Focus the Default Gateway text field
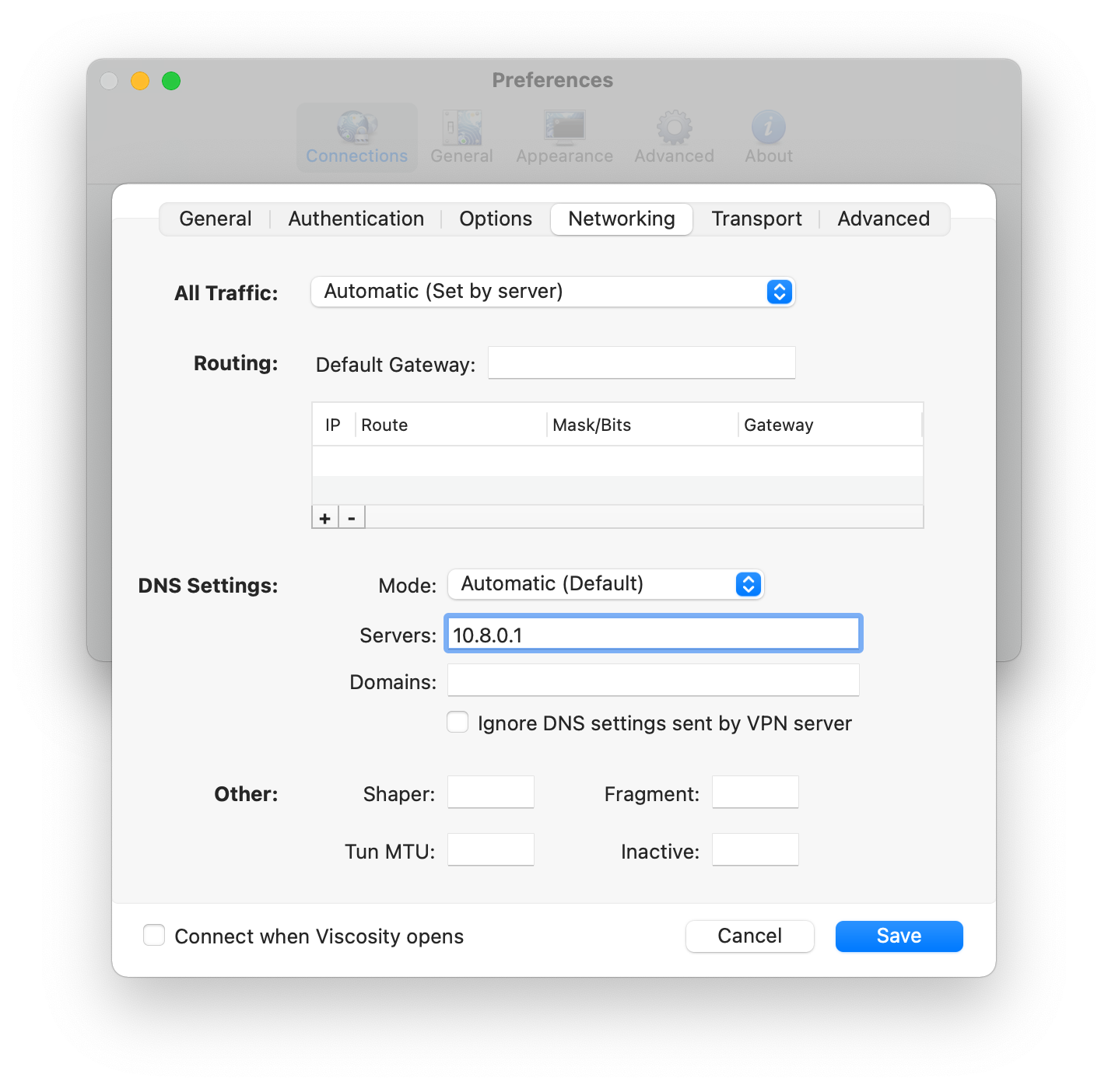The image size is (1108, 1092). 641,363
